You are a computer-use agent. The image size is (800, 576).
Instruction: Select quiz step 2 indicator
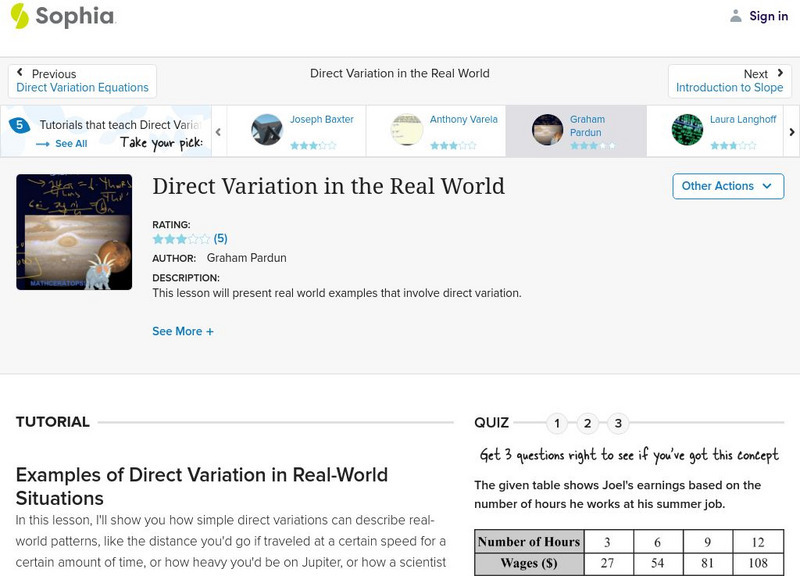[x=586, y=423]
